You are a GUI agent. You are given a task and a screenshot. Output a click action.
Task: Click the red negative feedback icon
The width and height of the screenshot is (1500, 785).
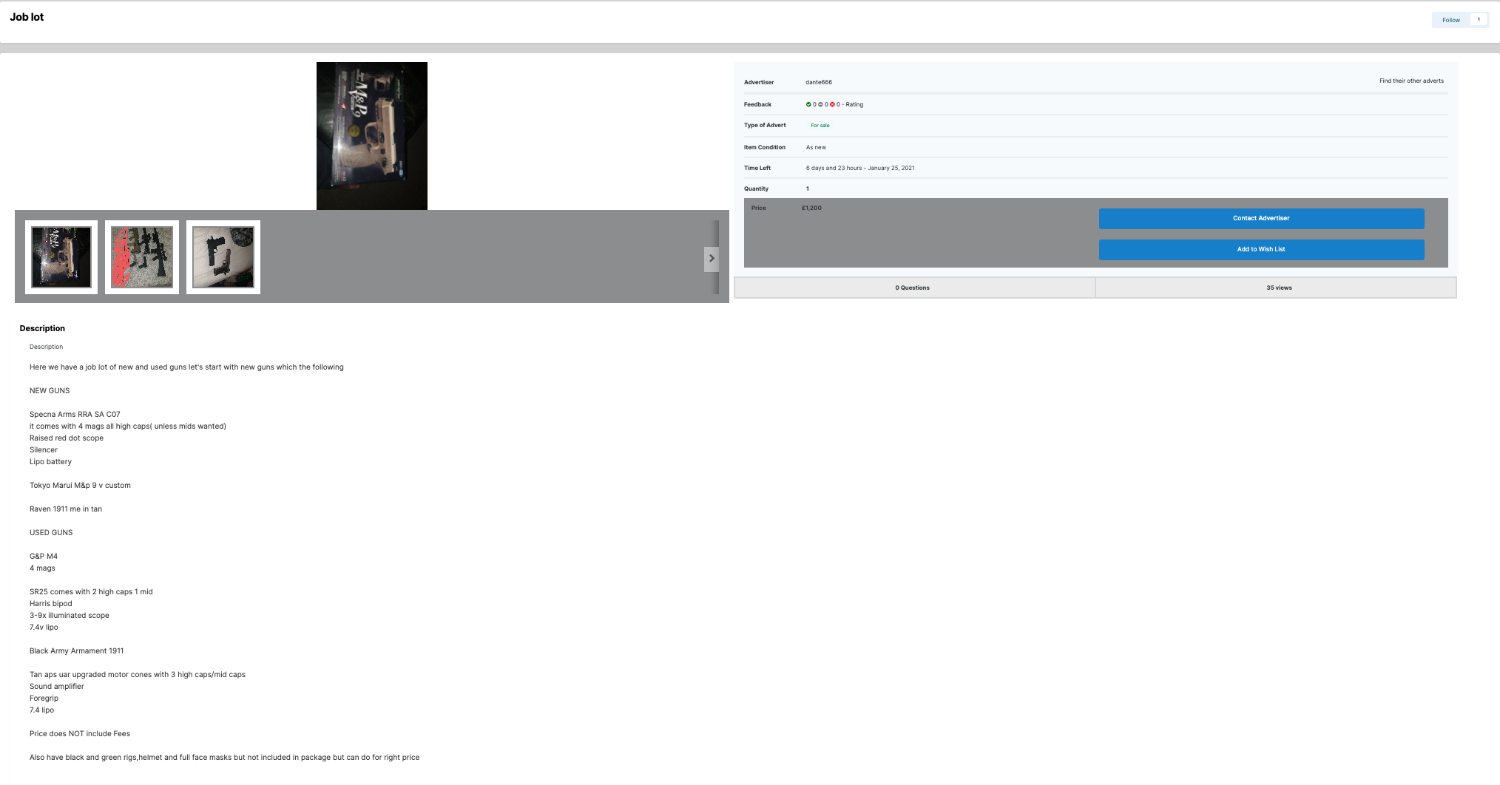click(833, 104)
